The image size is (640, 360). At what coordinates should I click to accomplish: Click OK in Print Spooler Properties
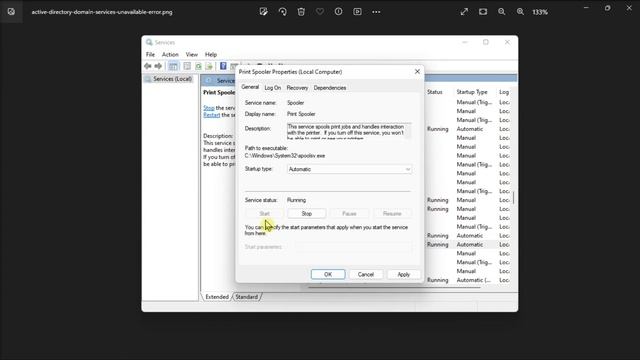pyautogui.click(x=328, y=274)
